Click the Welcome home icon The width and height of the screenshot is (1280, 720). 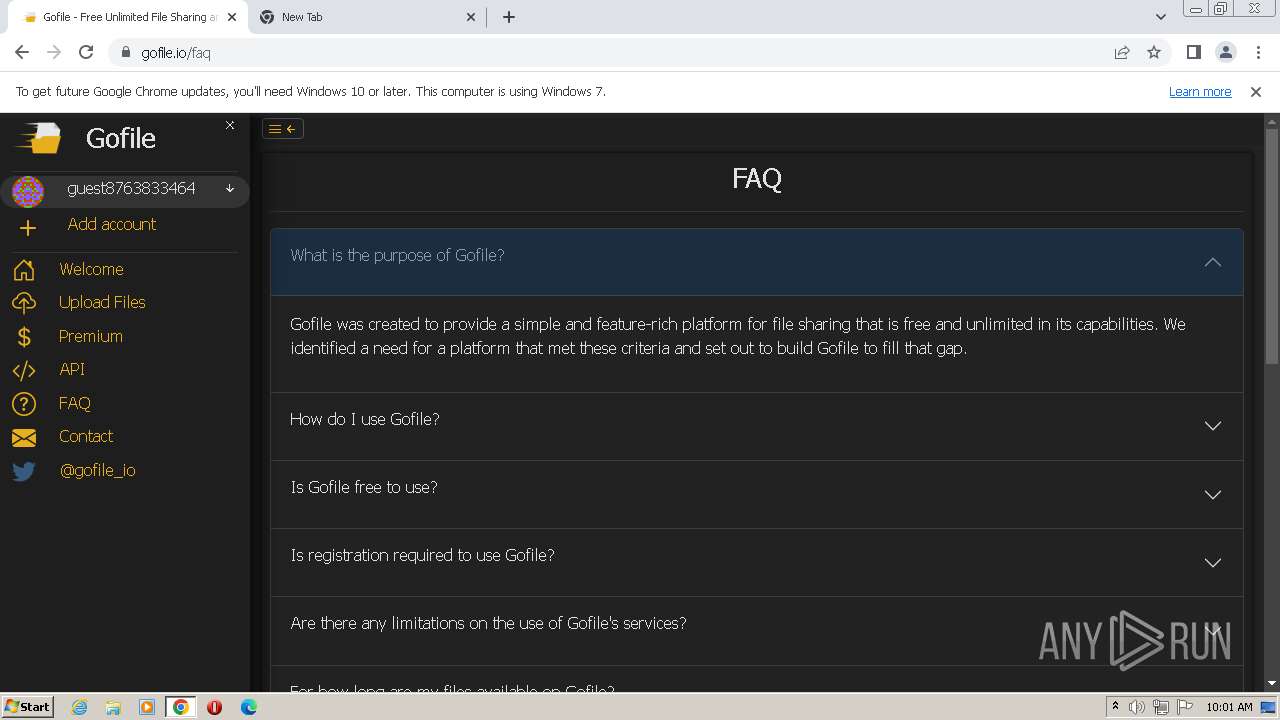(x=24, y=270)
